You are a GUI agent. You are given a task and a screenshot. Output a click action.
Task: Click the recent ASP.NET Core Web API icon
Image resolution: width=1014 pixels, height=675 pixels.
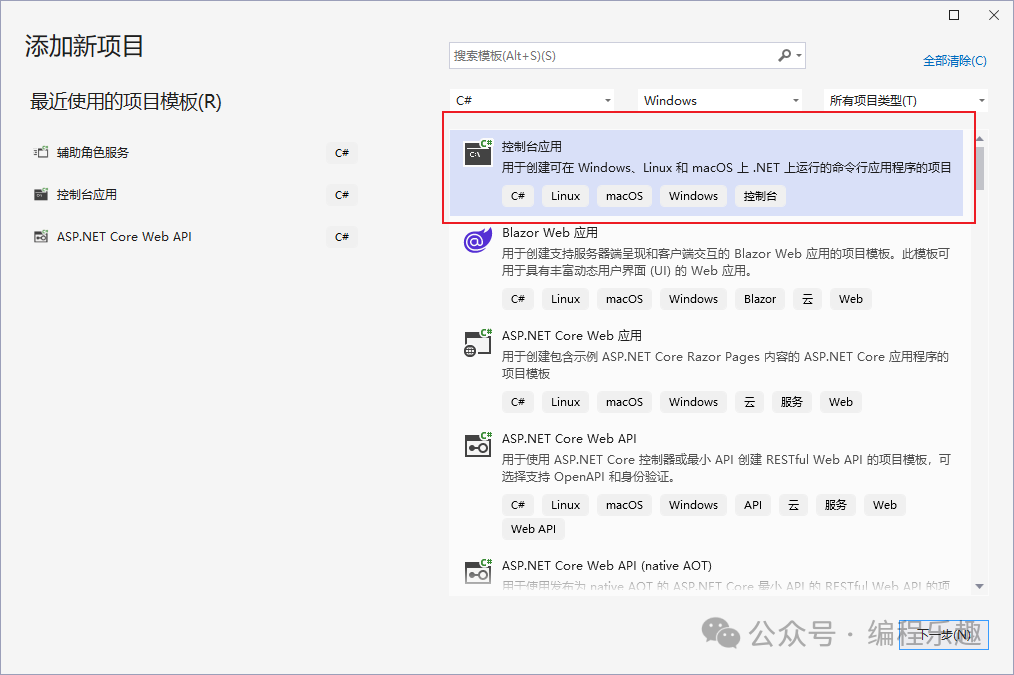[41, 237]
